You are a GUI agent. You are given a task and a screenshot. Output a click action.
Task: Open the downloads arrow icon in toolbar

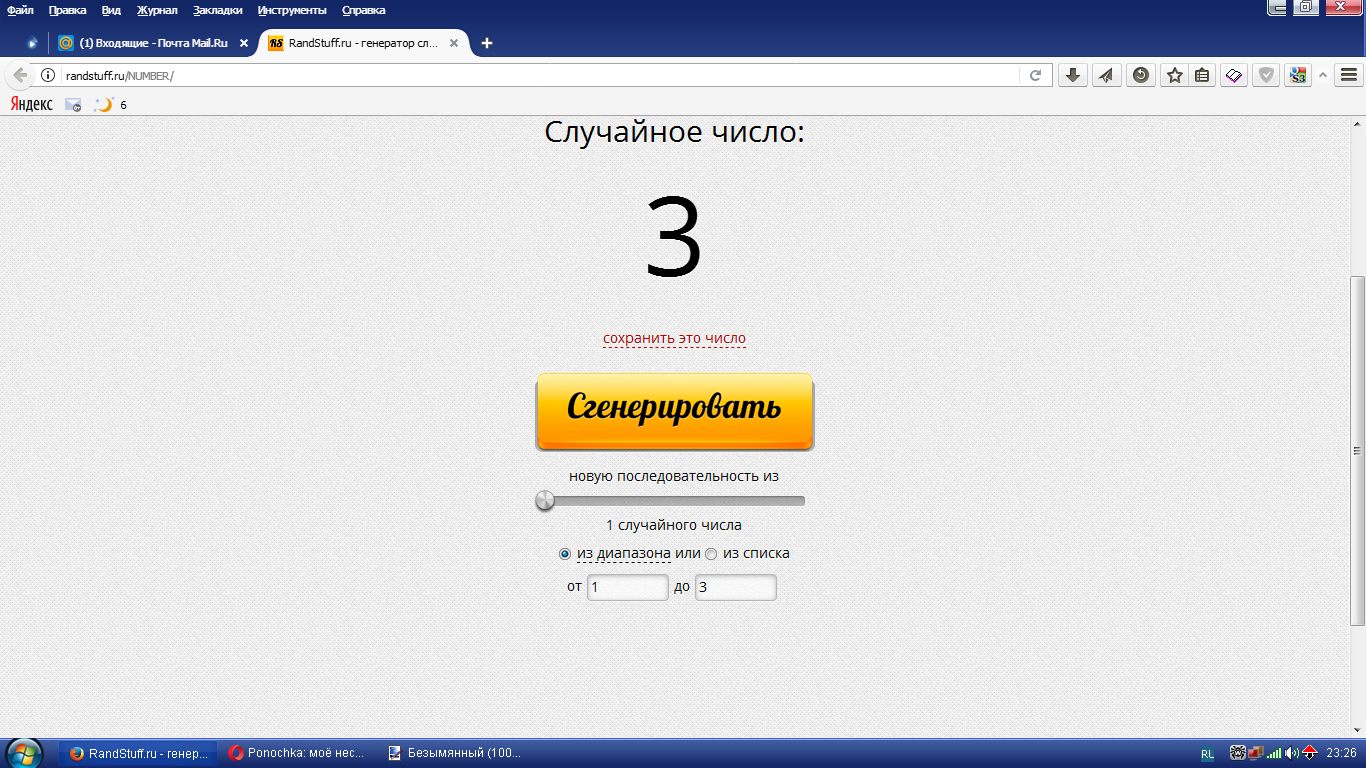click(x=1073, y=75)
